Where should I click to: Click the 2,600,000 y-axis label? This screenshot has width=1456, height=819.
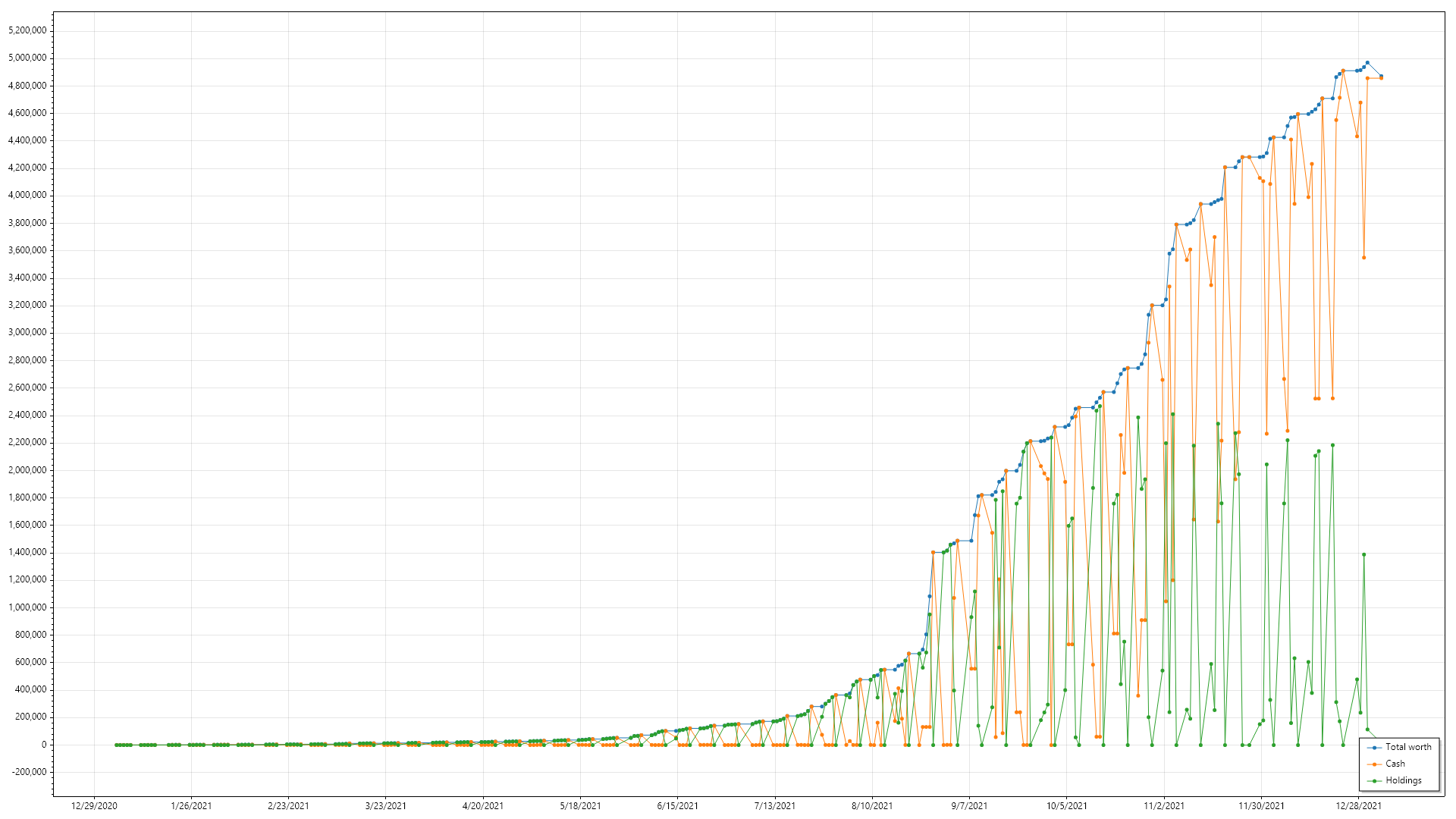tap(27, 388)
